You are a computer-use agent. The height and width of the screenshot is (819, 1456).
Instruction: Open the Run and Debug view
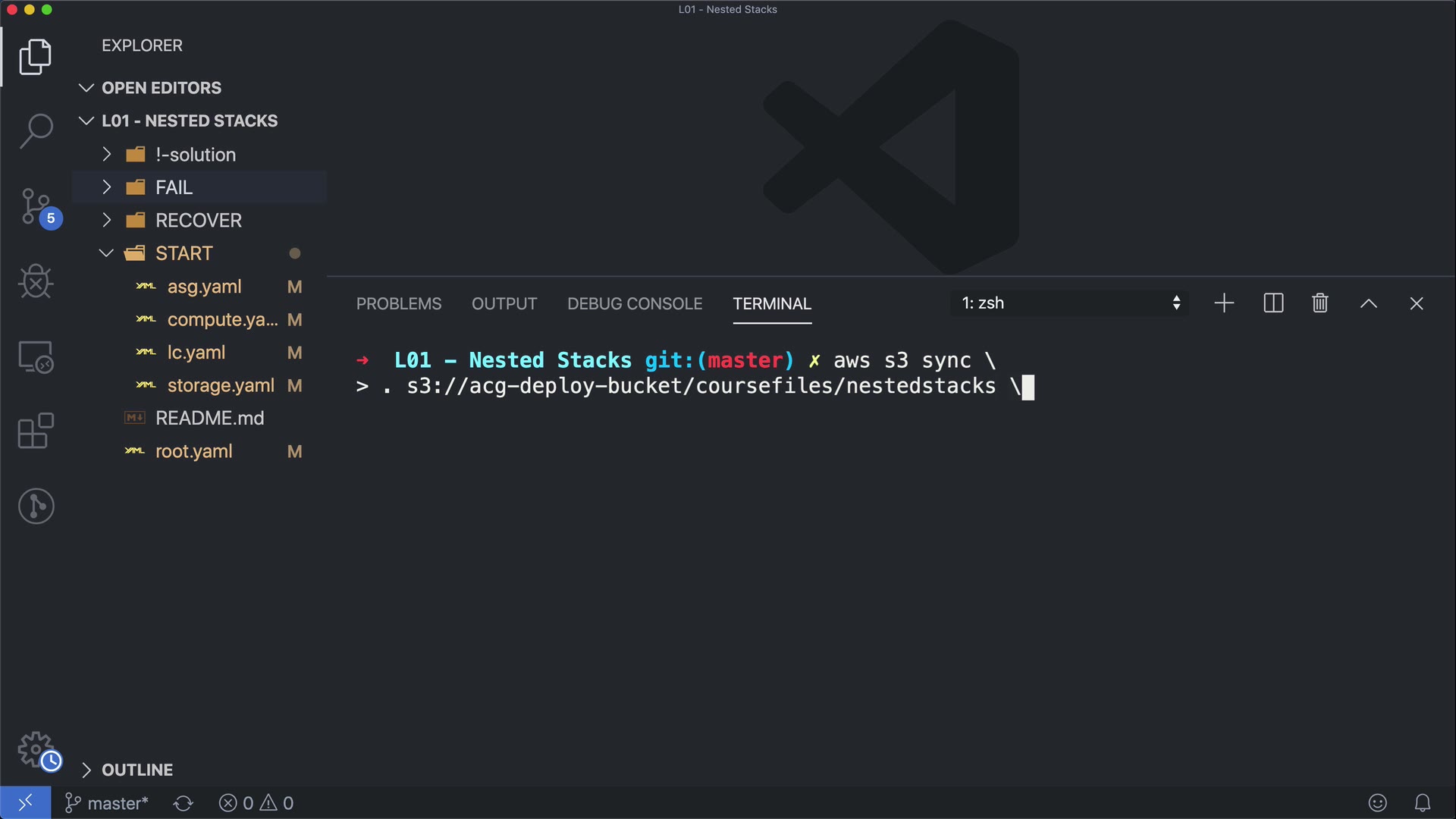click(x=36, y=281)
